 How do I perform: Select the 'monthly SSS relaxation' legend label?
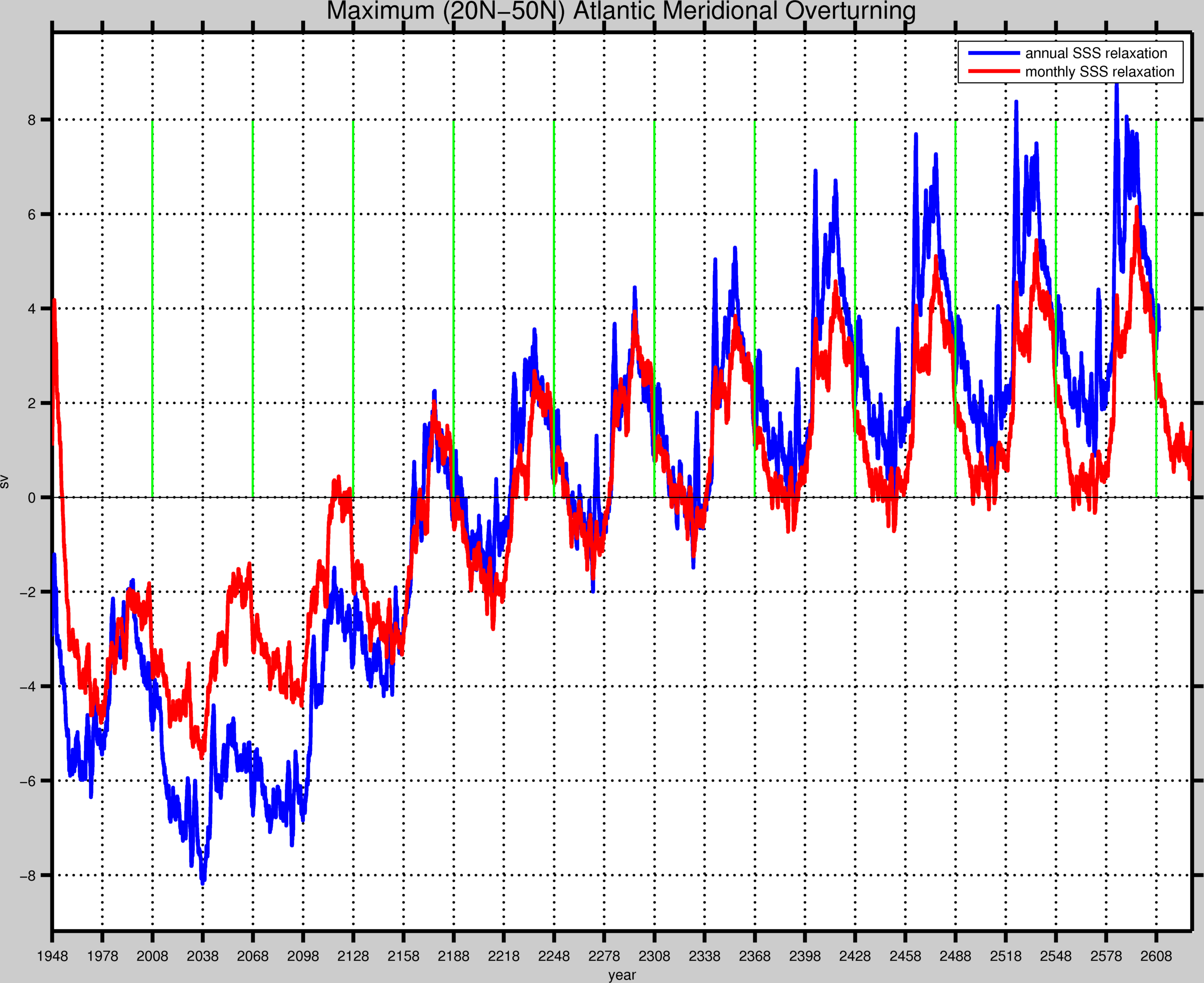[1099, 72]
